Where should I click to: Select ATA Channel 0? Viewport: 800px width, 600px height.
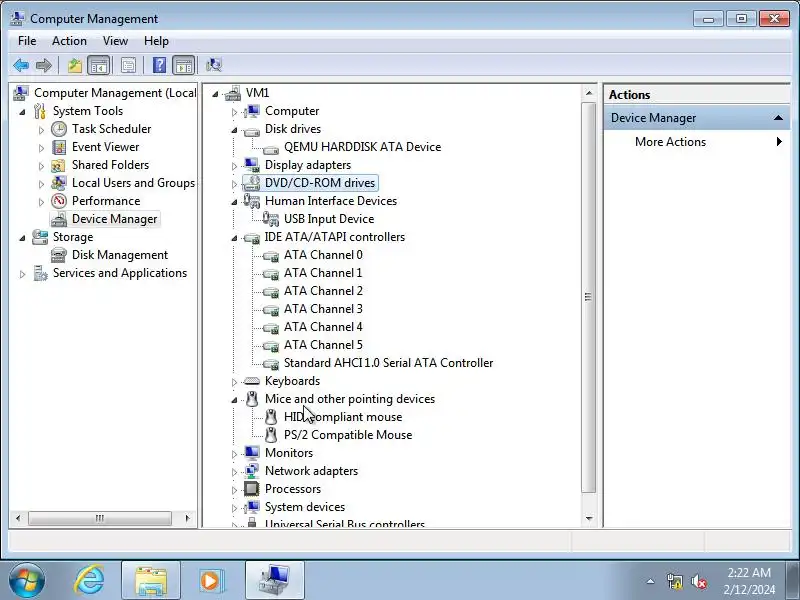click(x=323, y=255)
